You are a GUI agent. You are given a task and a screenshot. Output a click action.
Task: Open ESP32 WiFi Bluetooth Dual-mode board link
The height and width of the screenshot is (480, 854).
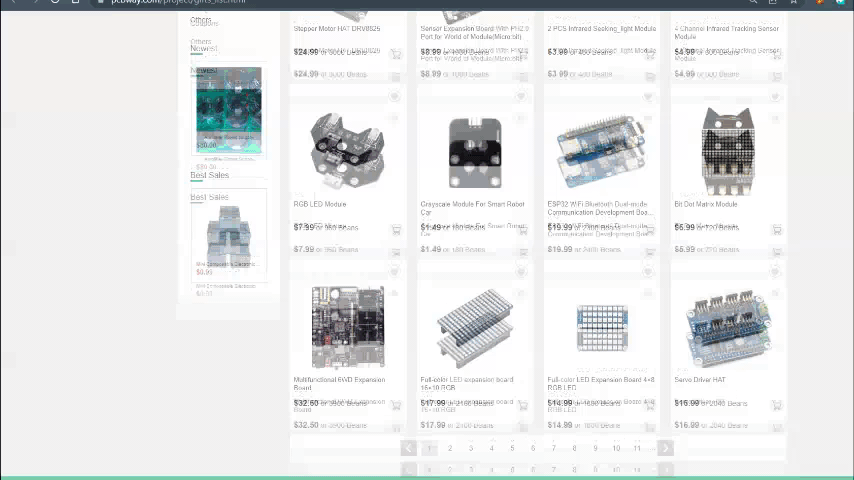click(600, 208)
